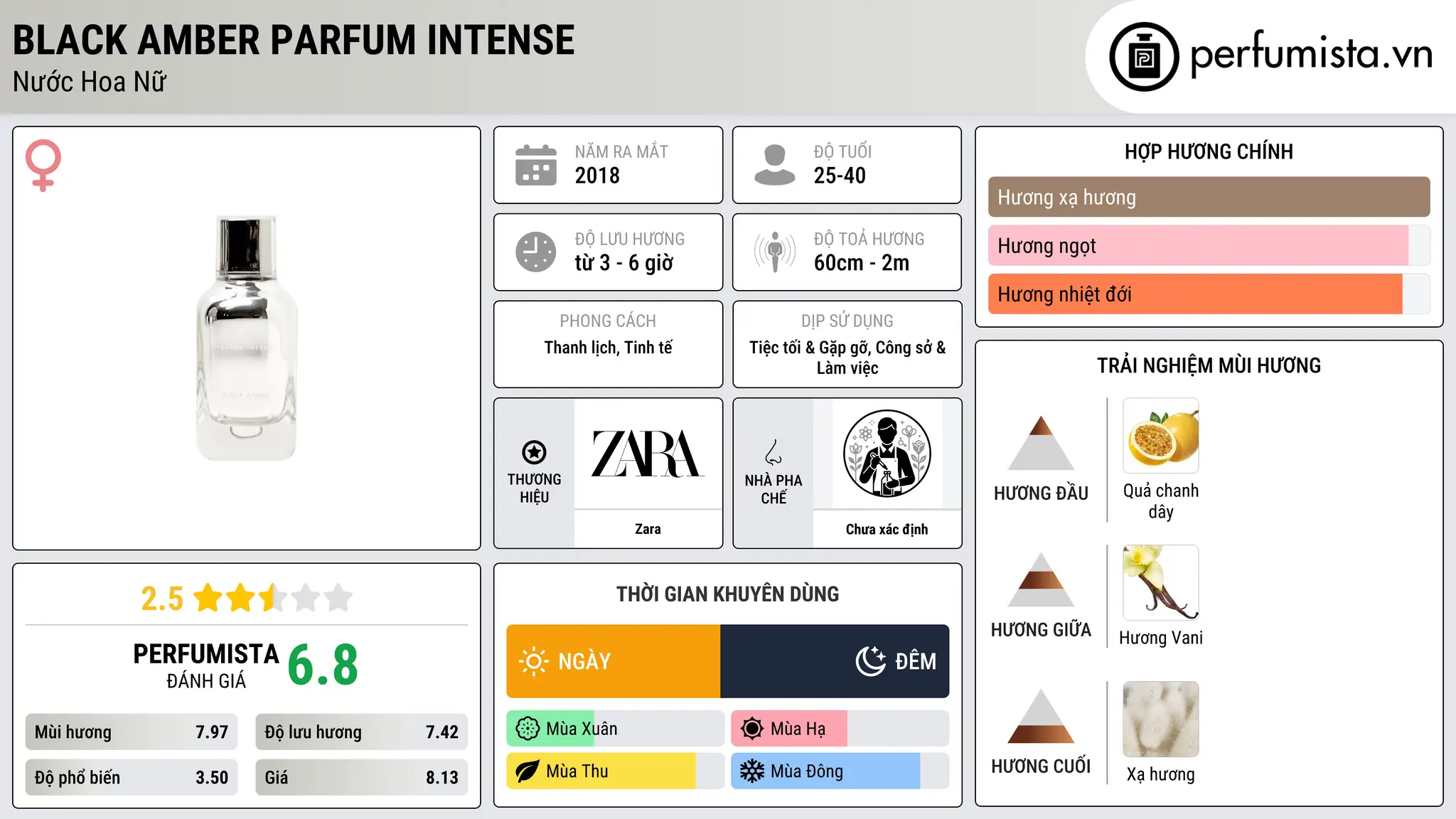Click the passion fruit image
The image size is (1456, 819).
coord(1161,436)
